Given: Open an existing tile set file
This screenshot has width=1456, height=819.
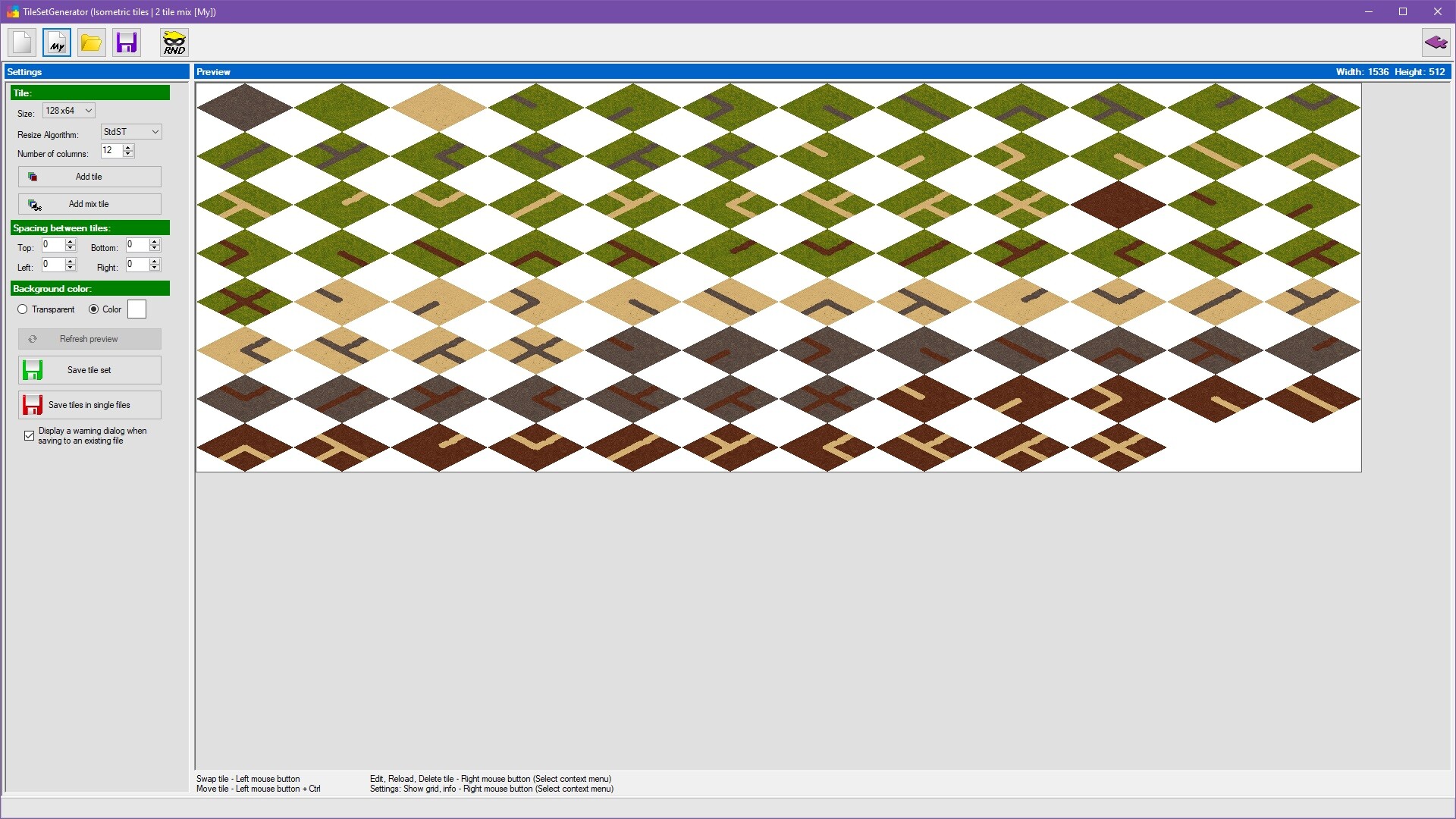Looking at the screenshot, I should point(91,42).
